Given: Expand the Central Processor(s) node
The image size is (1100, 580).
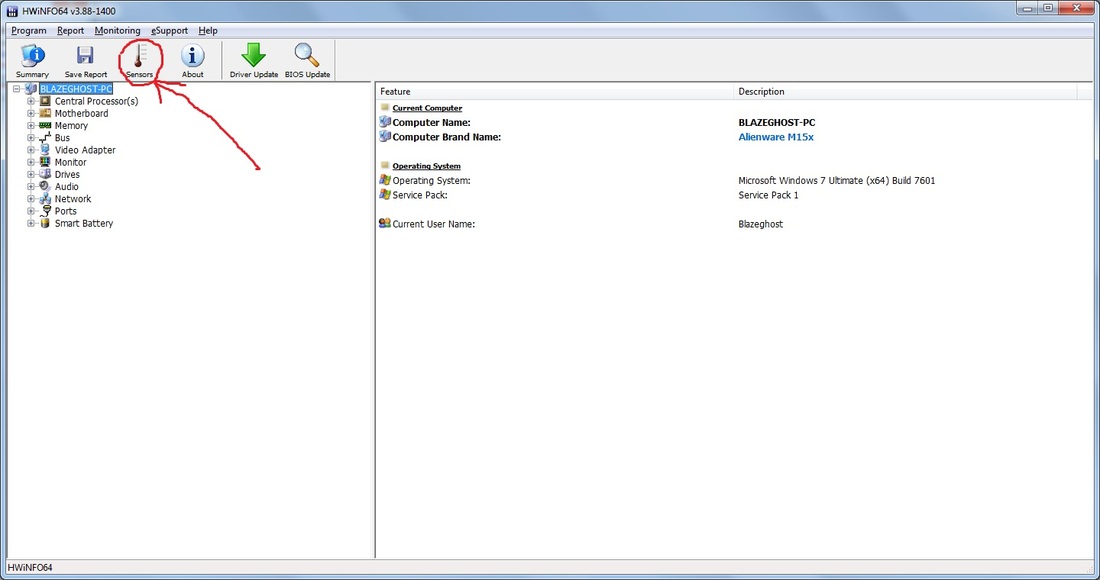Looking at the screenshot, I should (x=31, y=101).
